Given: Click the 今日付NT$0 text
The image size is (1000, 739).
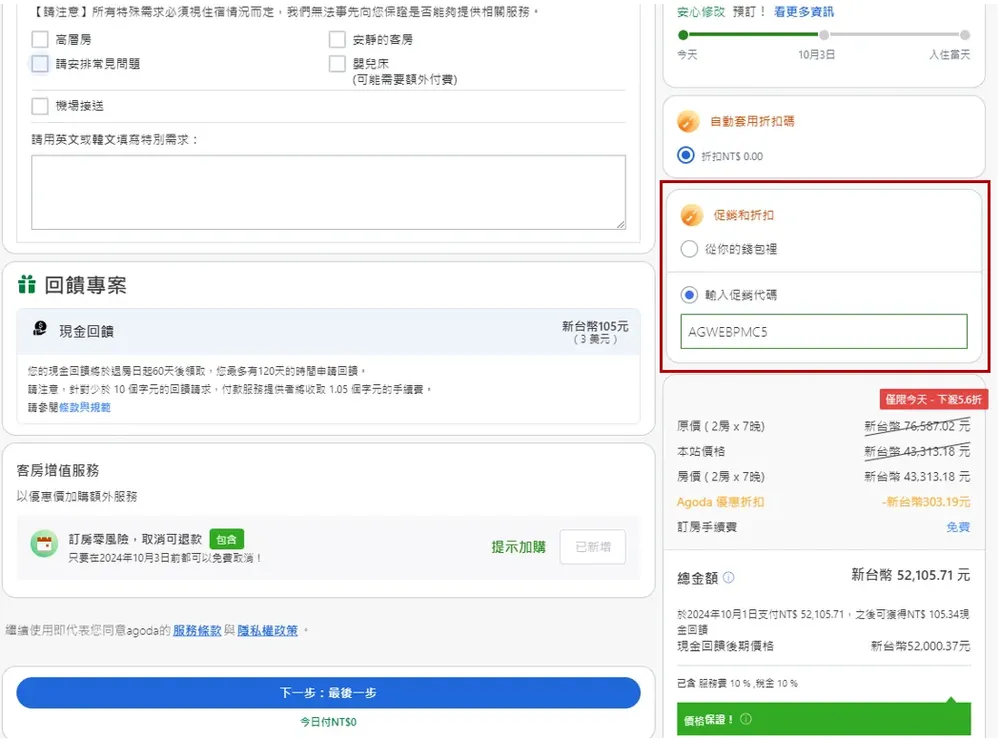Looking at the screenshot, I should (328, 722).
